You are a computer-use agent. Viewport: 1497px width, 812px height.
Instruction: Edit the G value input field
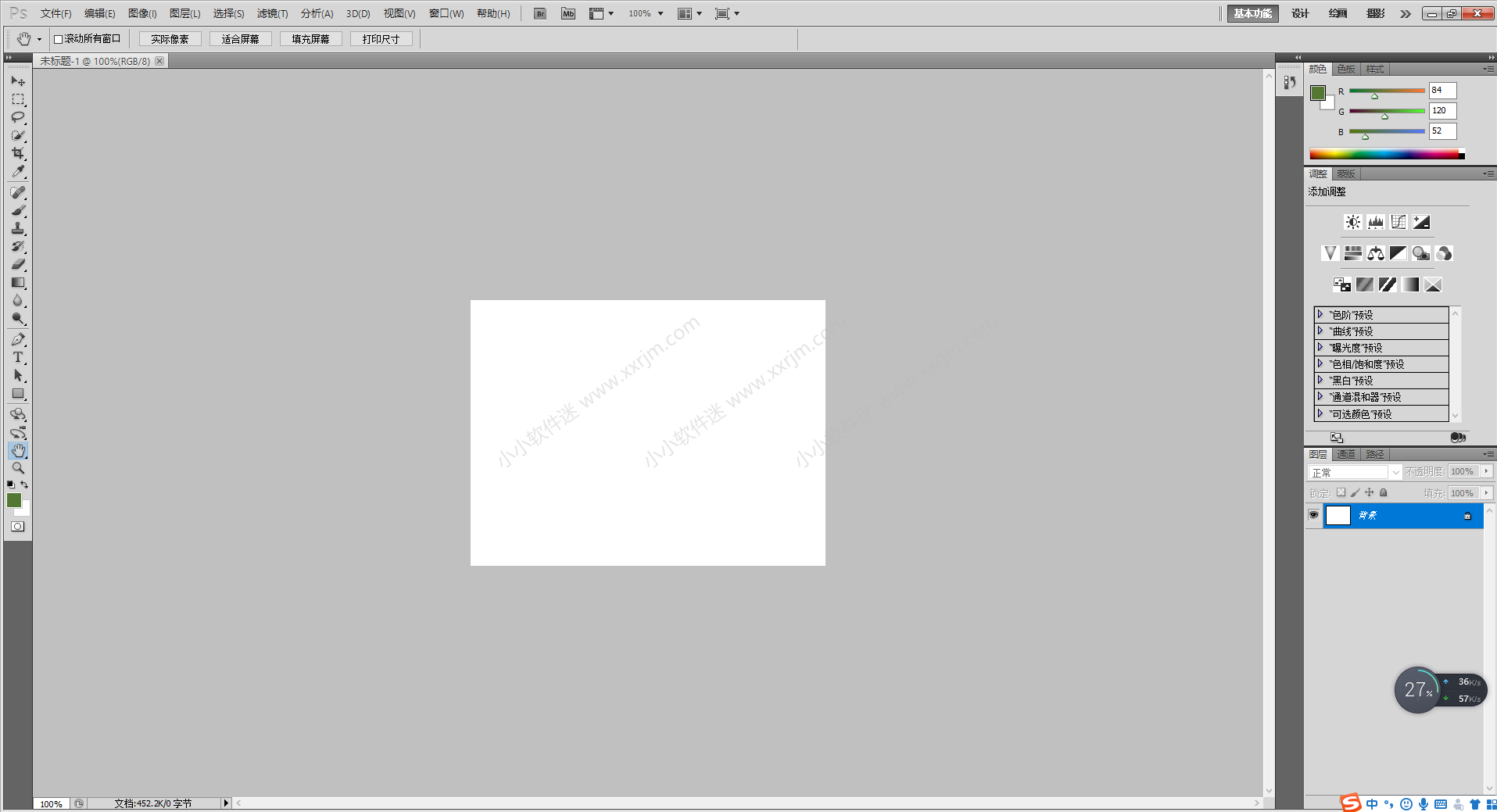coord(1442,111)
